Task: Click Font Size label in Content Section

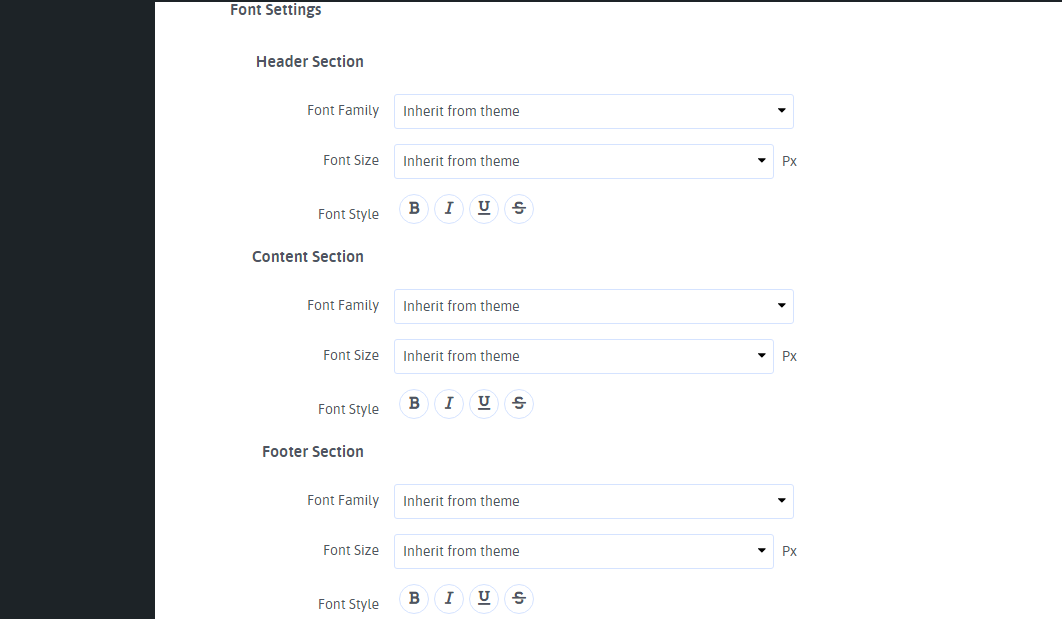Action: (351, 356)
